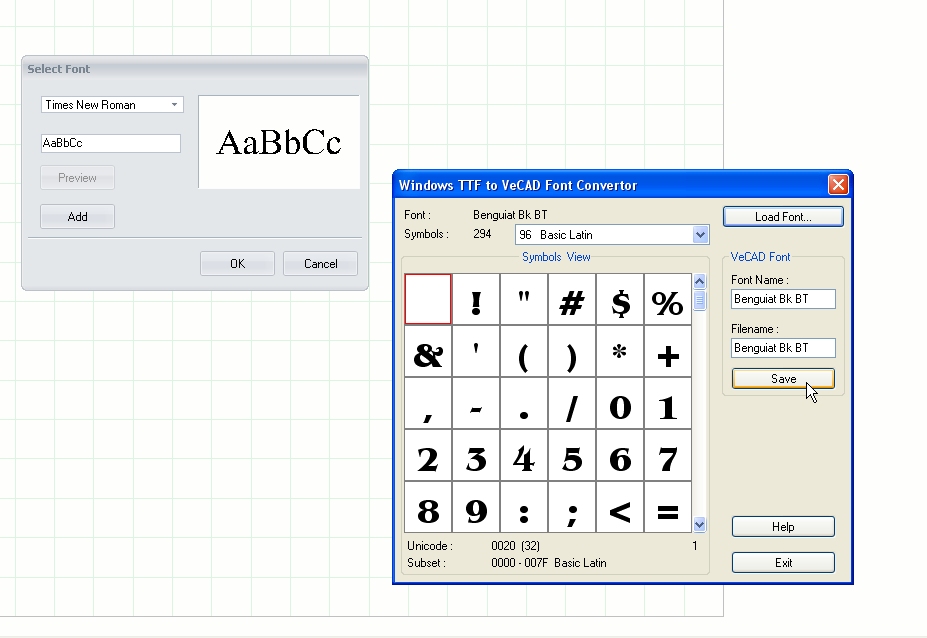
Task: Select the empty space symbol cell
Action: point(428,299)
